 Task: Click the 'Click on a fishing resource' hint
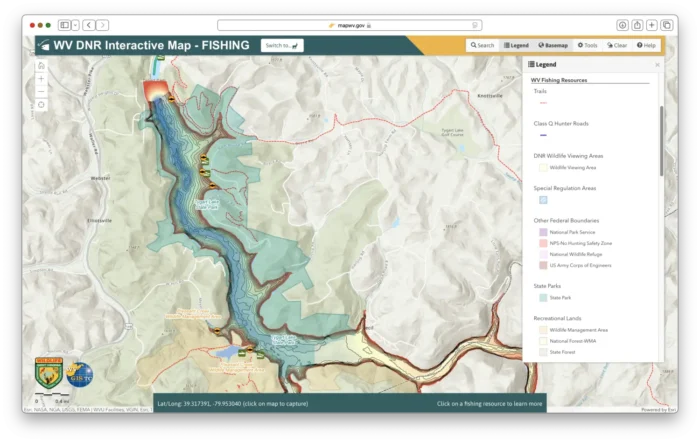(x=489, y=404)
